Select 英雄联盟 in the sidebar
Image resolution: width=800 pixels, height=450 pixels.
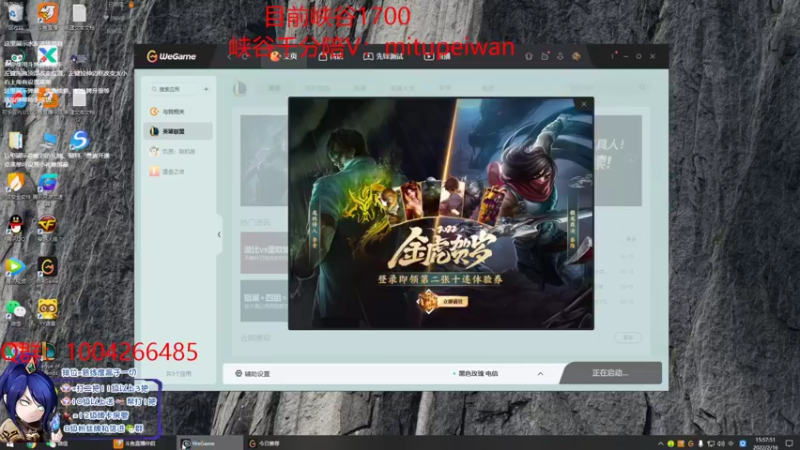pos(178,131)
